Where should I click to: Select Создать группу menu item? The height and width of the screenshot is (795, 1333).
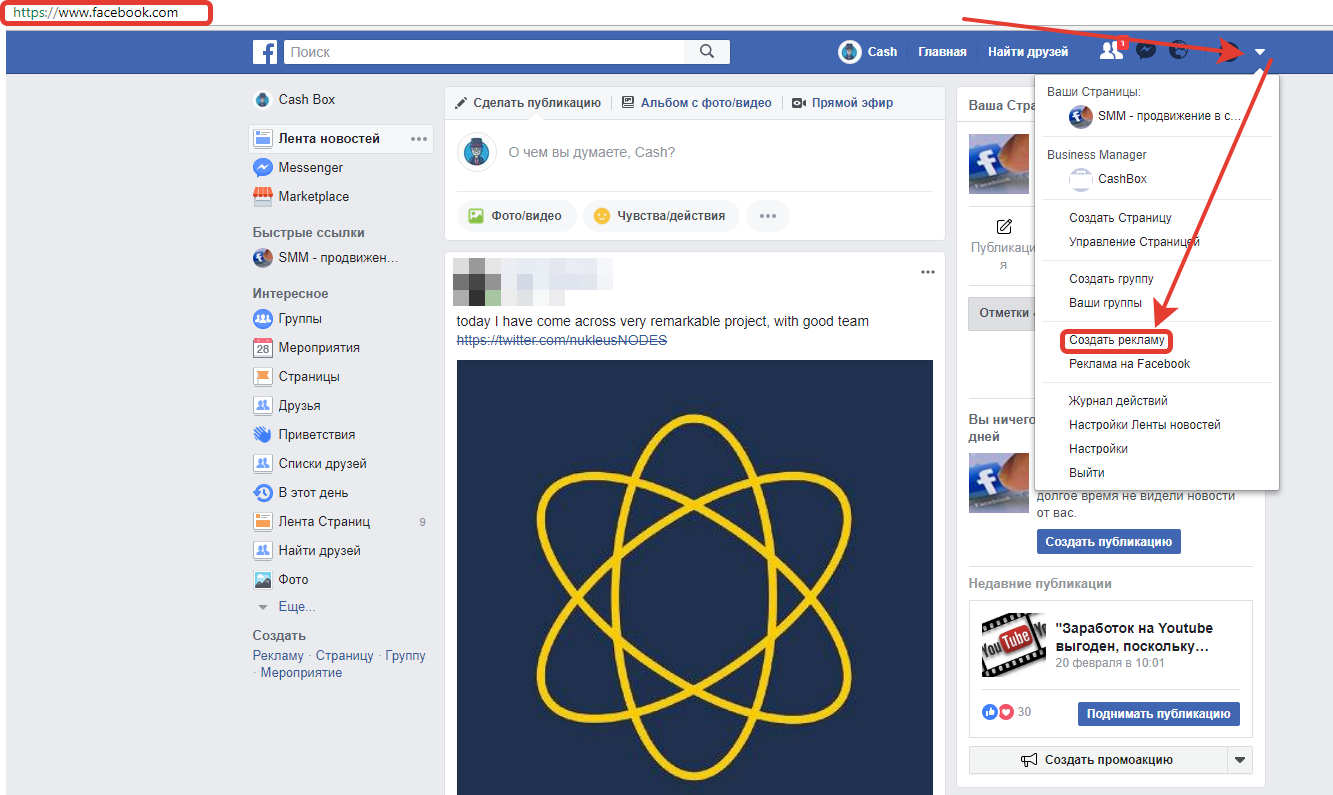1111,279
